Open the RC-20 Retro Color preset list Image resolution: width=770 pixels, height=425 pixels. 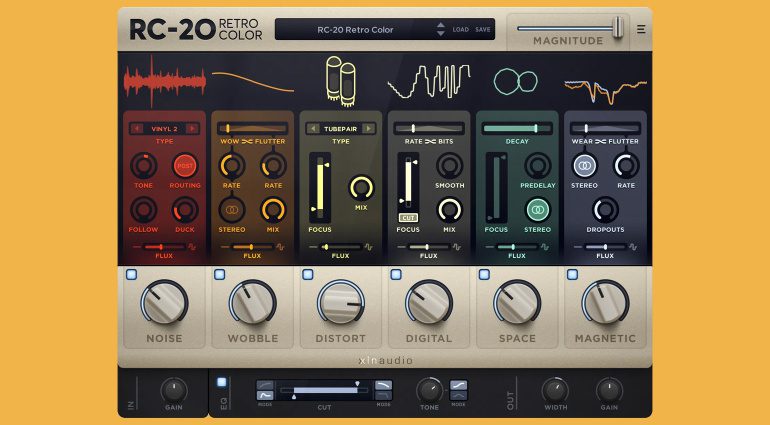(x=355, y=30)
